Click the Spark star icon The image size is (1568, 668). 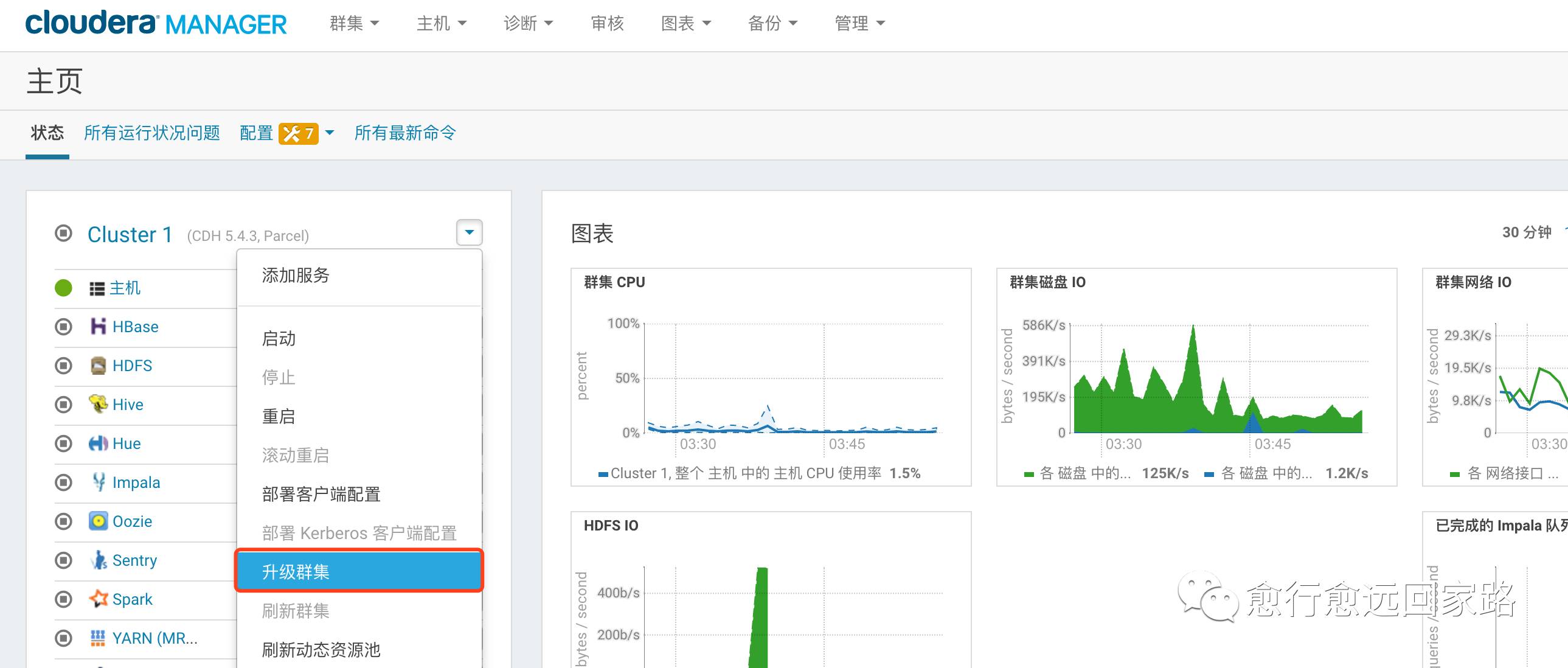pyautogui.click(x=98, y=599)
